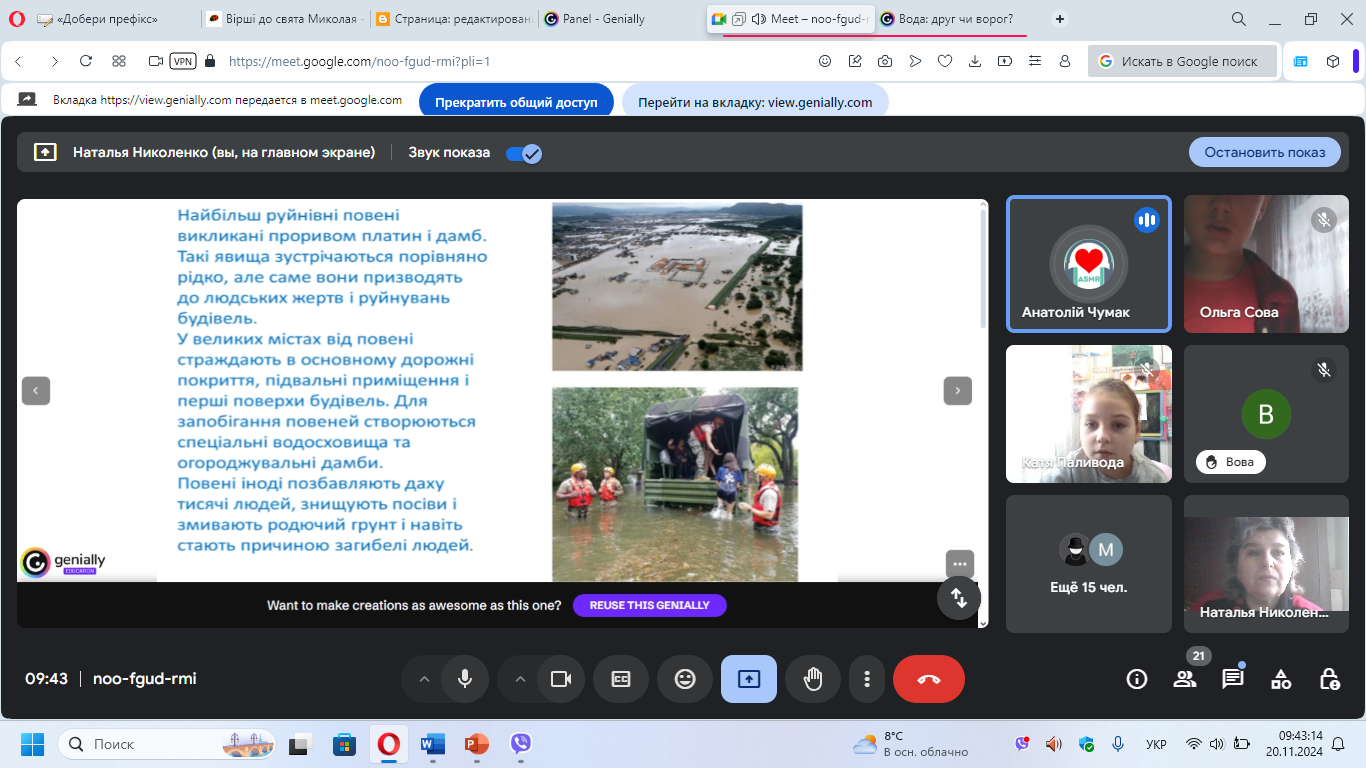Open the profile account icon
1366x768 pixels.
click(1065, 61)
